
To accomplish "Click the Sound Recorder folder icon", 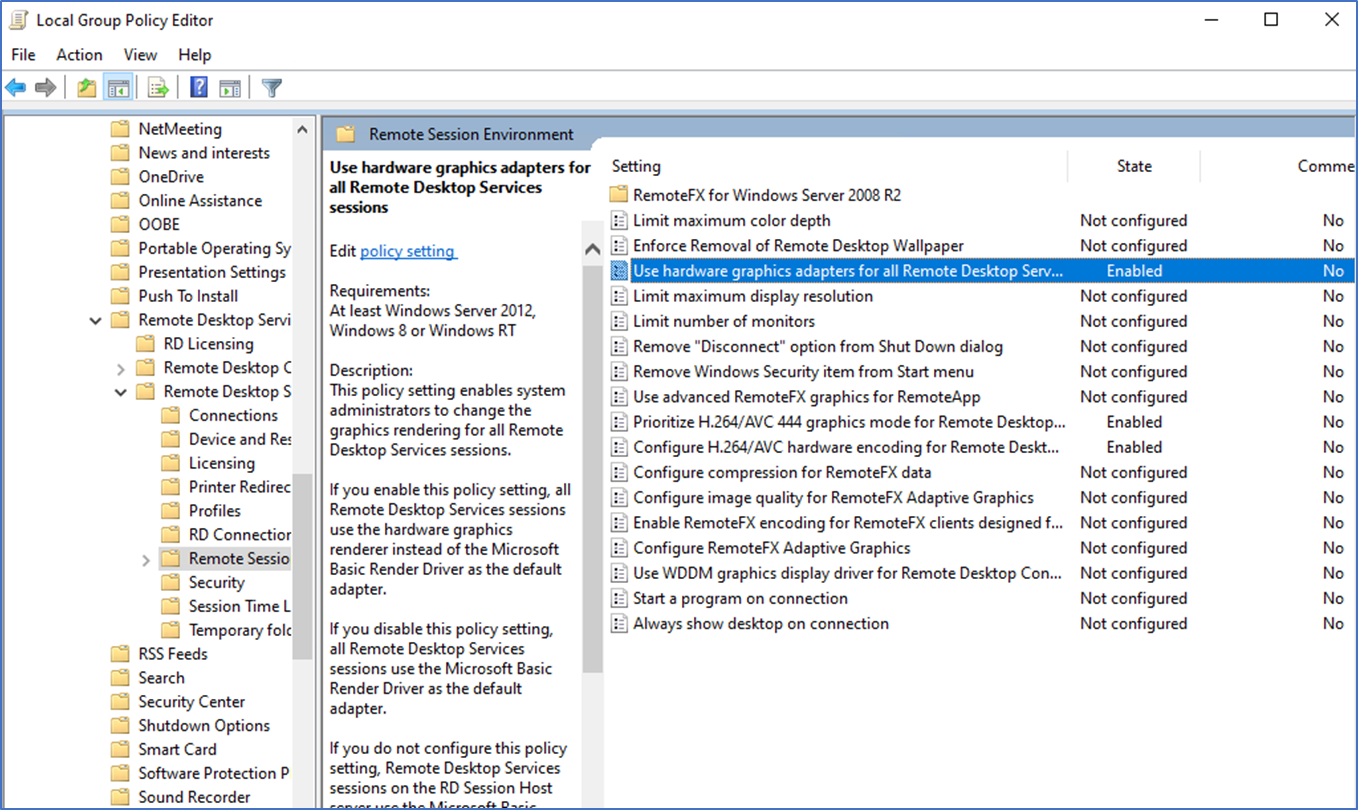I will click(x=121, y=798).
